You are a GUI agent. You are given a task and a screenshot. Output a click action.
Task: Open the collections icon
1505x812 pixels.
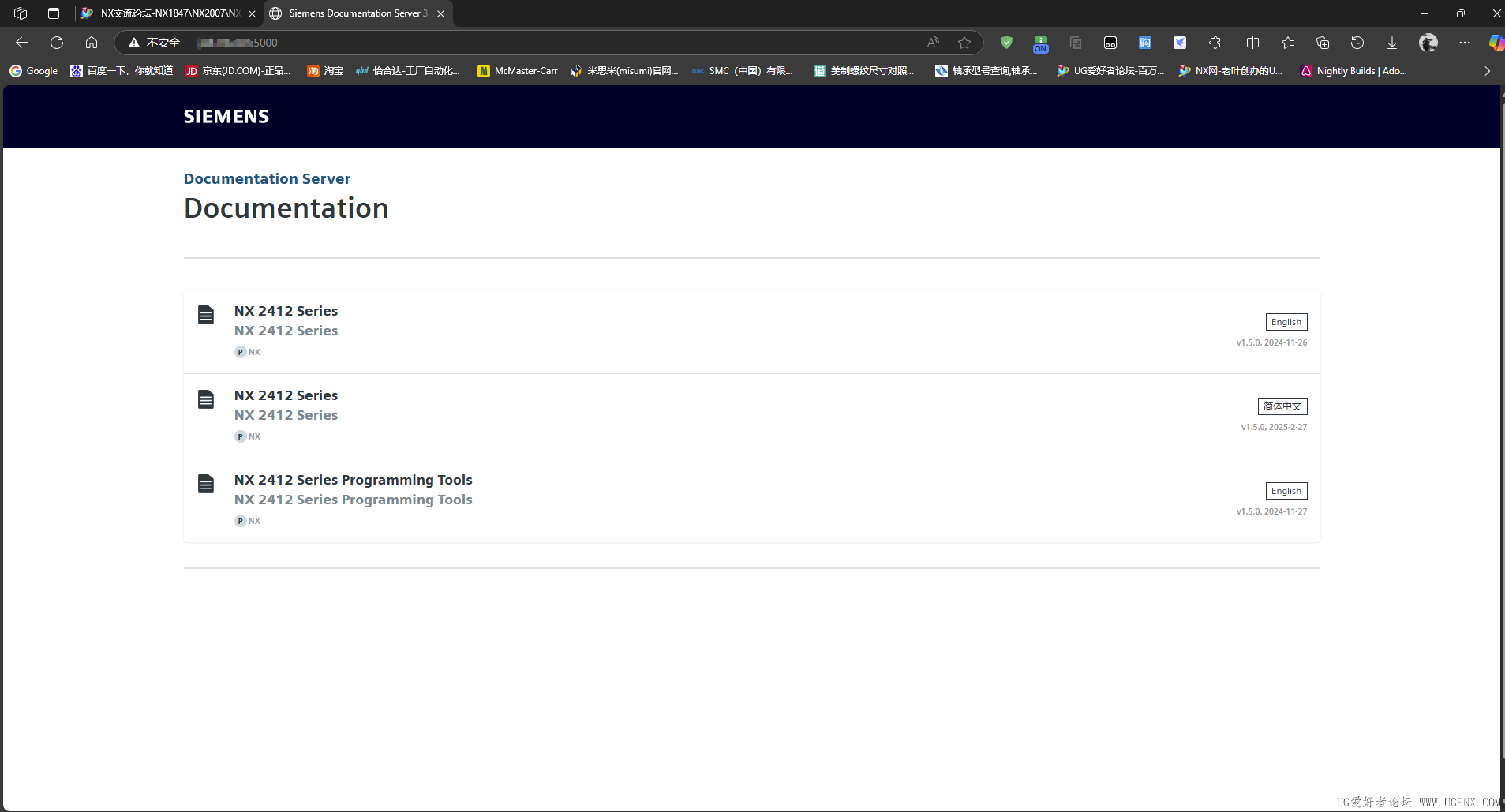click(x=1323, y=43)
